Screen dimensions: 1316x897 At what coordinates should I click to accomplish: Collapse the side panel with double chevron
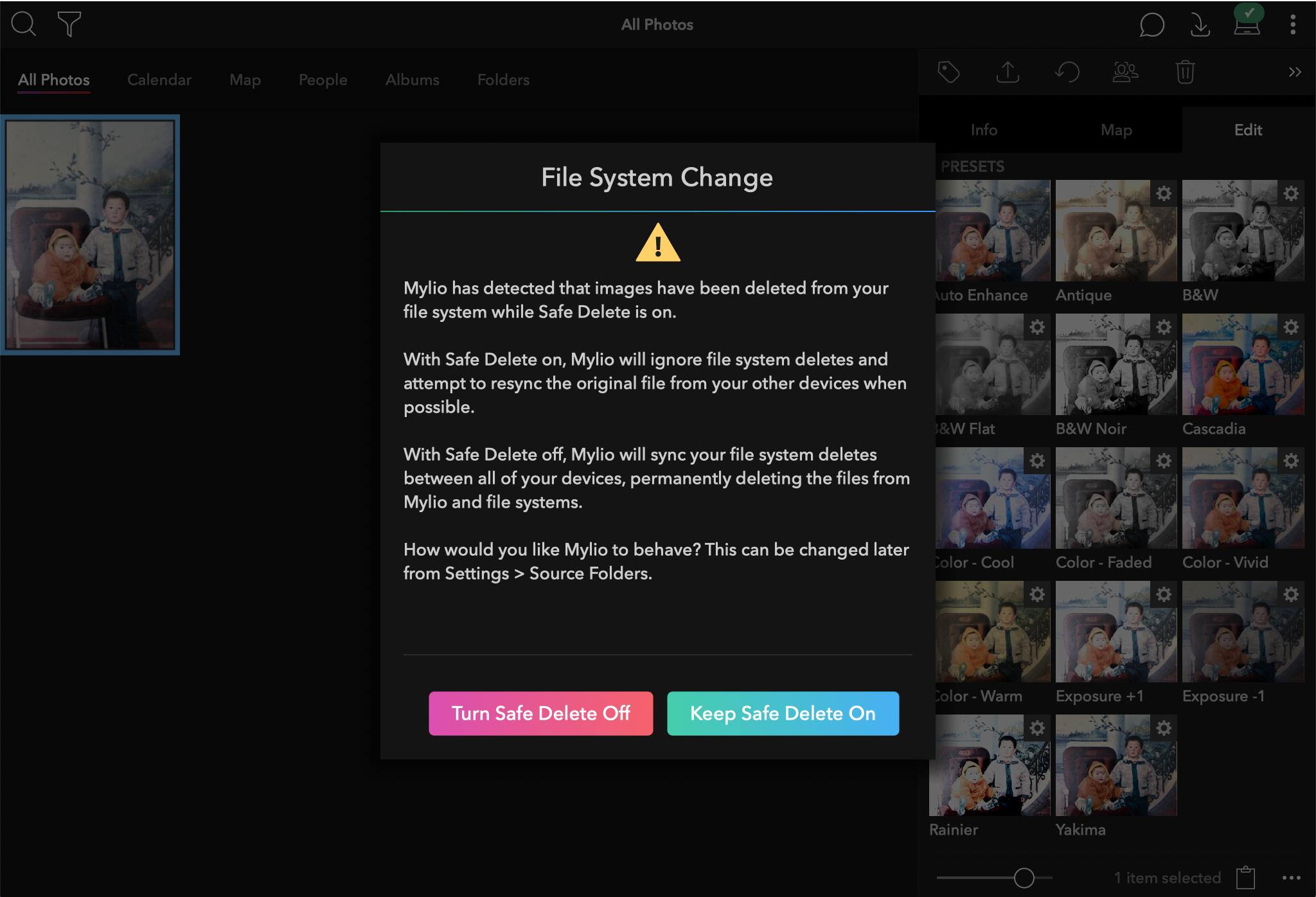tap(1295, 72)
